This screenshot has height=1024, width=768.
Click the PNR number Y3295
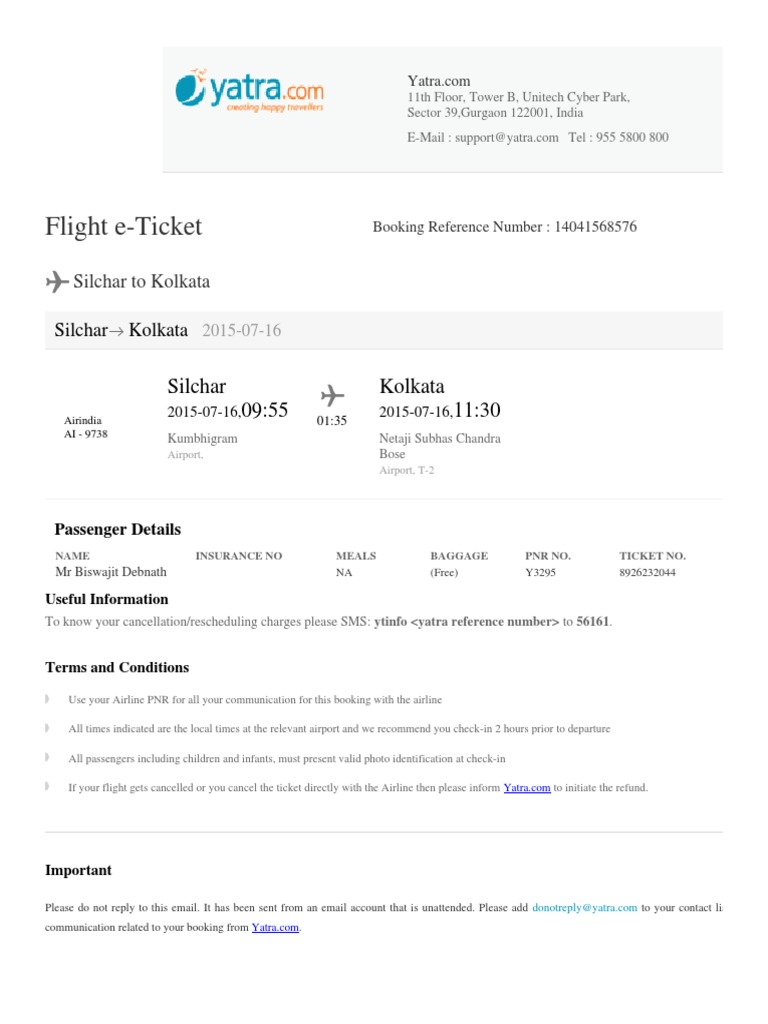click(x=541, y=573)
